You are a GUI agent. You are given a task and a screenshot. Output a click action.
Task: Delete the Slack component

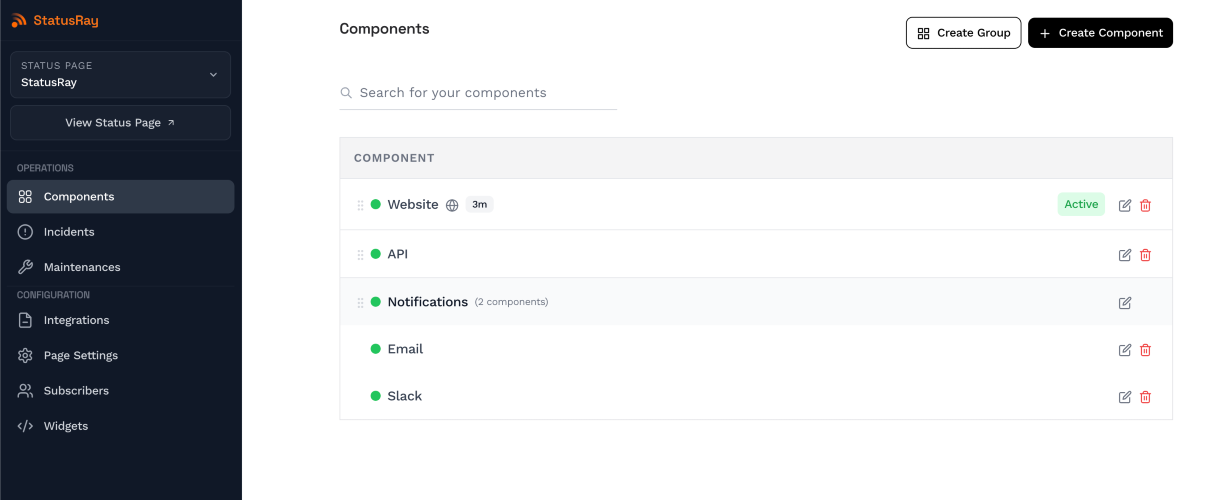pyautogui.click(x=1146, y=397)
